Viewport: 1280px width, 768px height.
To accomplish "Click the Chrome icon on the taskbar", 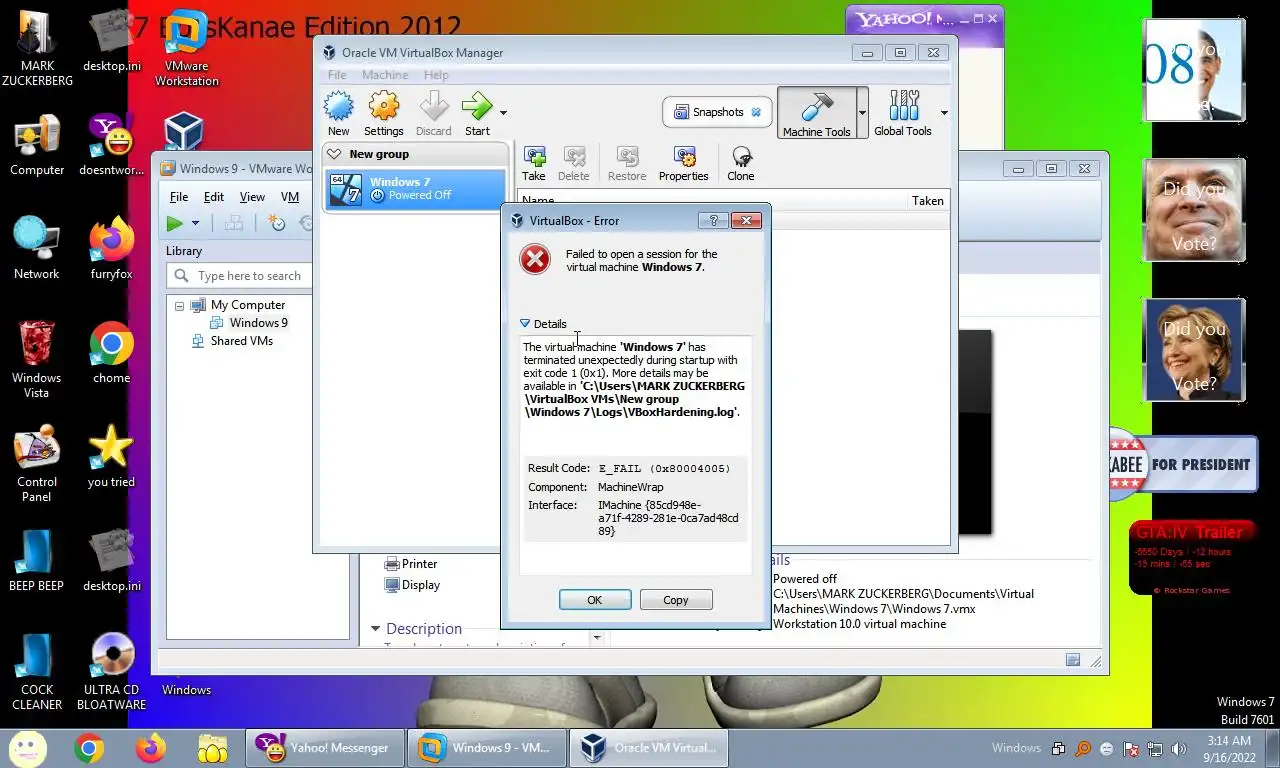I will click(x=88, y=748).
